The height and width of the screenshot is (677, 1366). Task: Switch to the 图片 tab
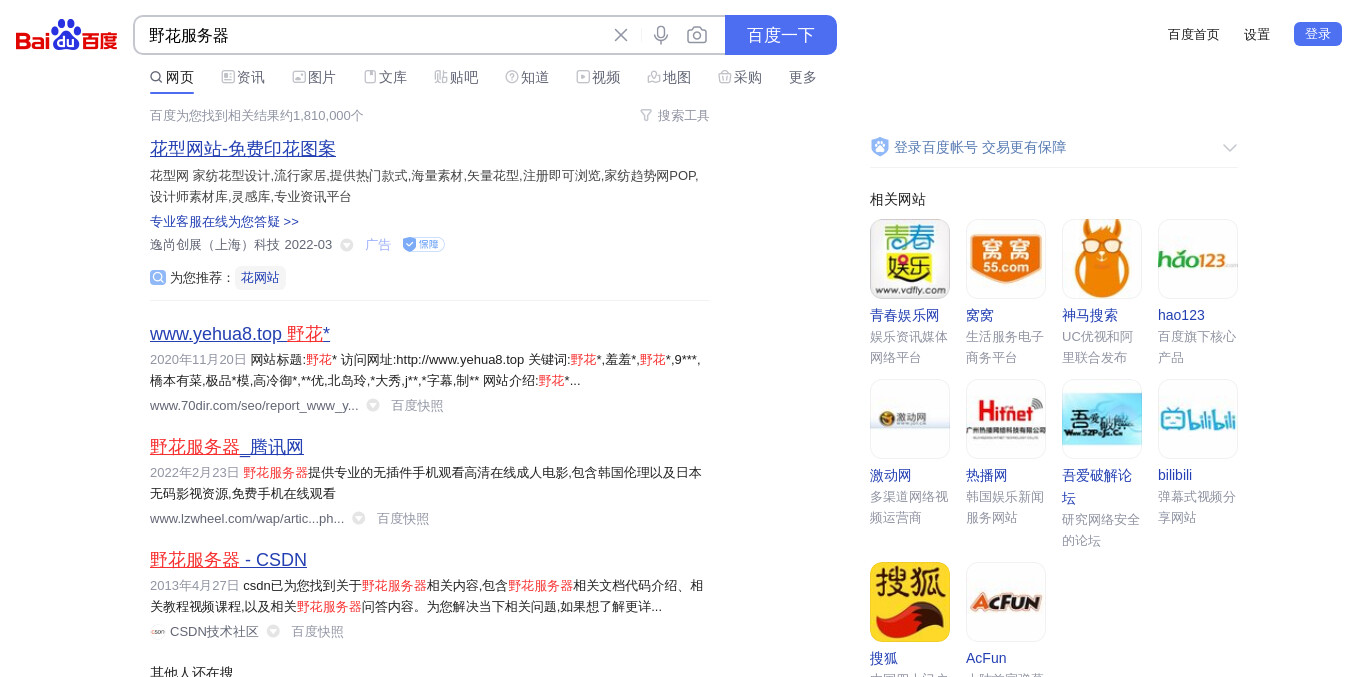(x=314, y=77)
